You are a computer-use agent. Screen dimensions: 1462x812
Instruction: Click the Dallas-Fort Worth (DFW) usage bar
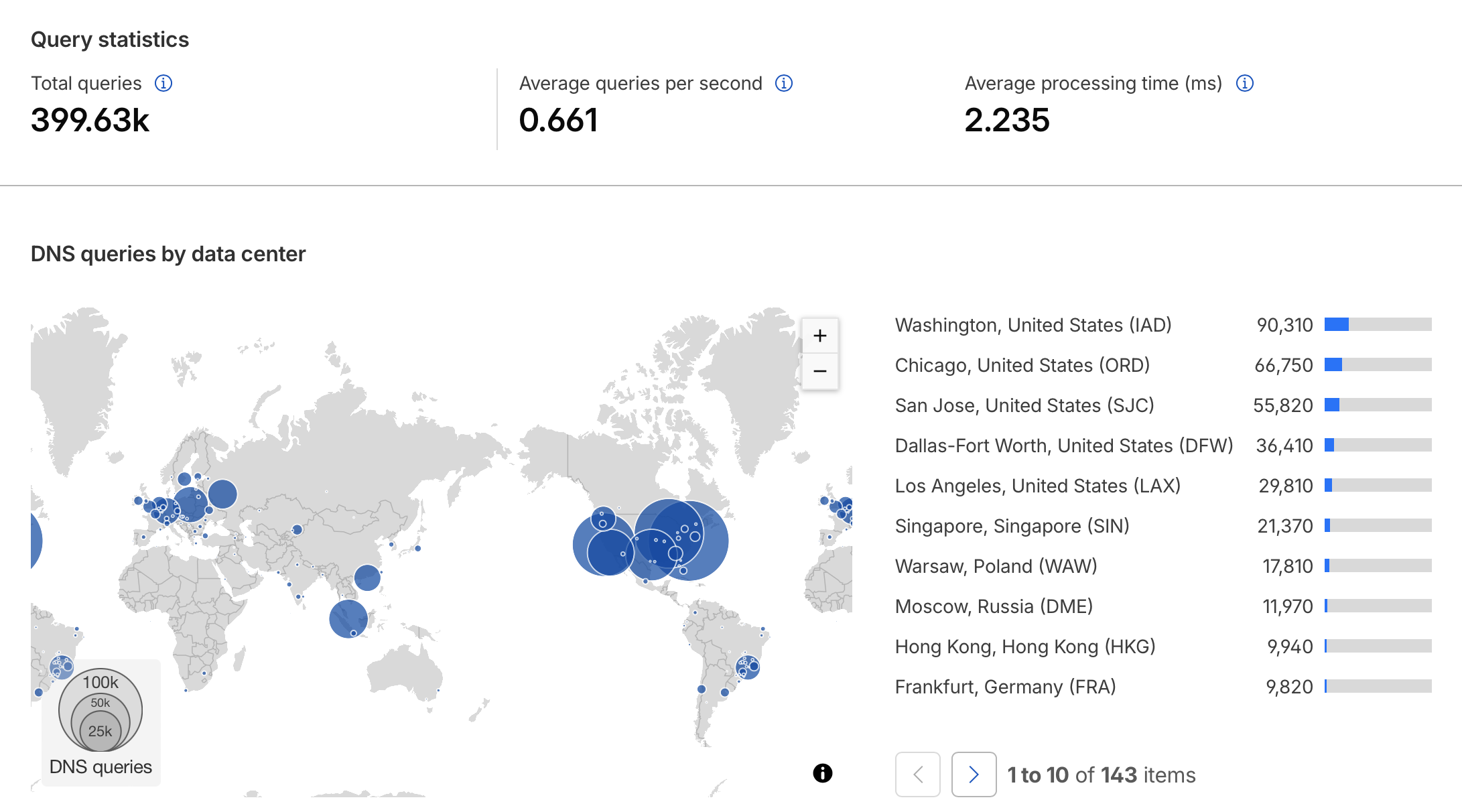pyautogui.click(x=1378, y=445)
